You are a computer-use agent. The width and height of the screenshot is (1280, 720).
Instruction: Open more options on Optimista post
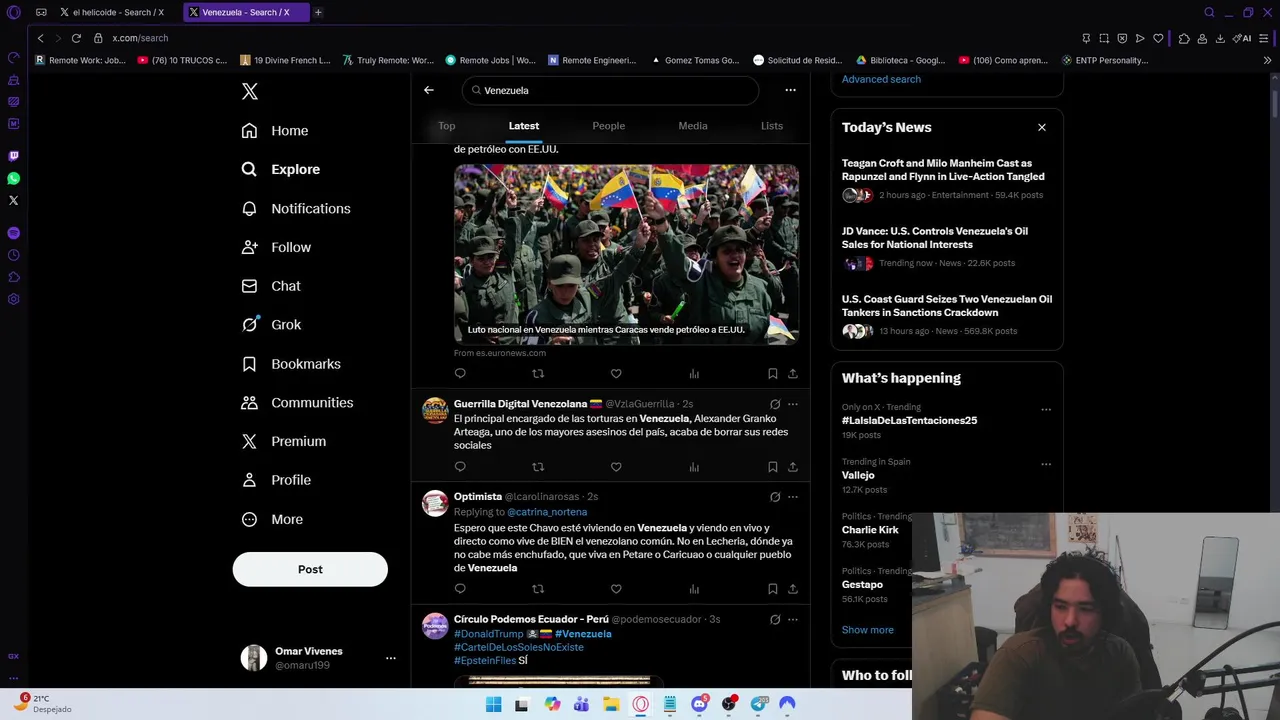pos(793,497)
